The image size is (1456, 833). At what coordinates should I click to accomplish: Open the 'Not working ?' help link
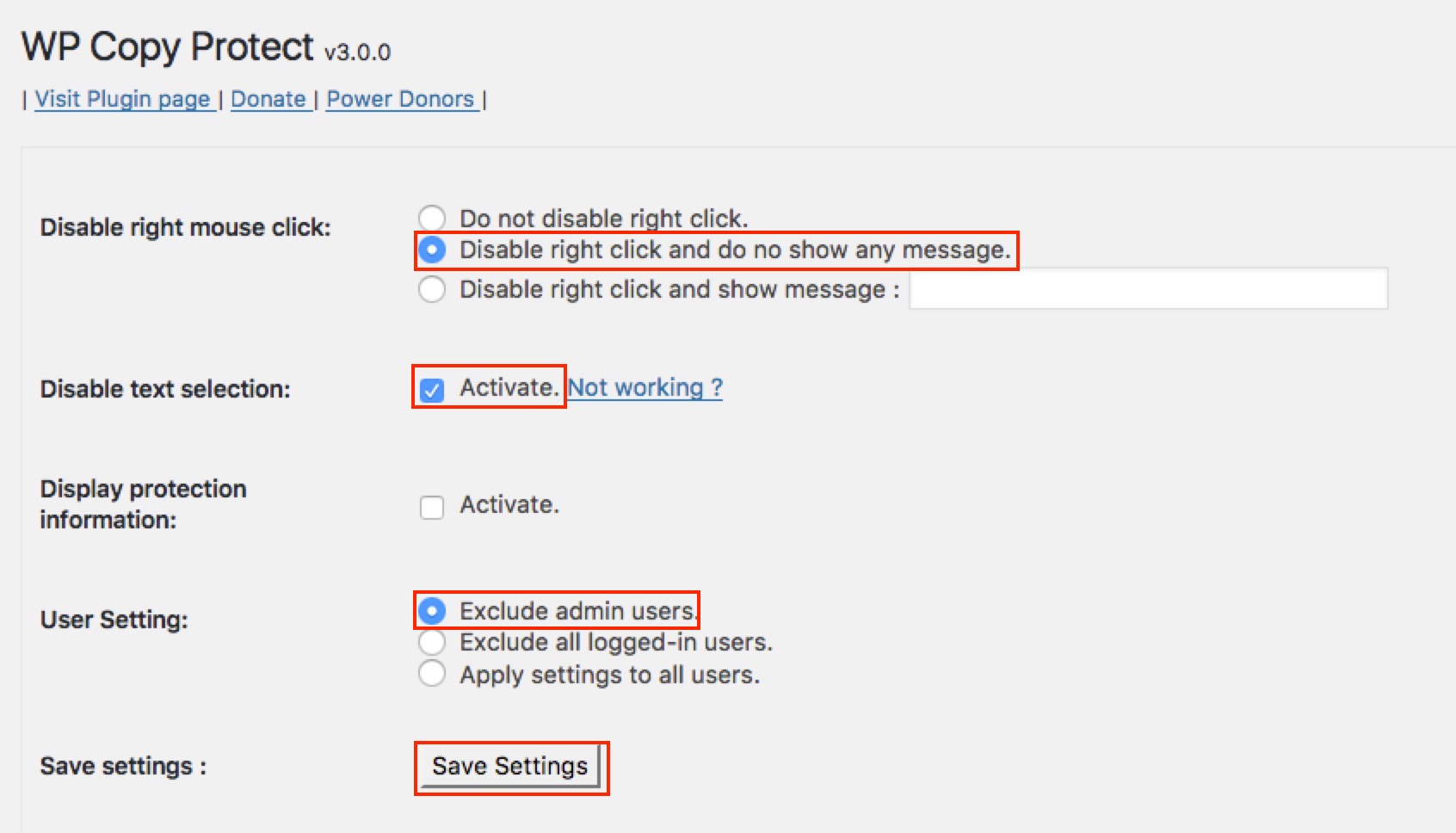coord(645,388)
